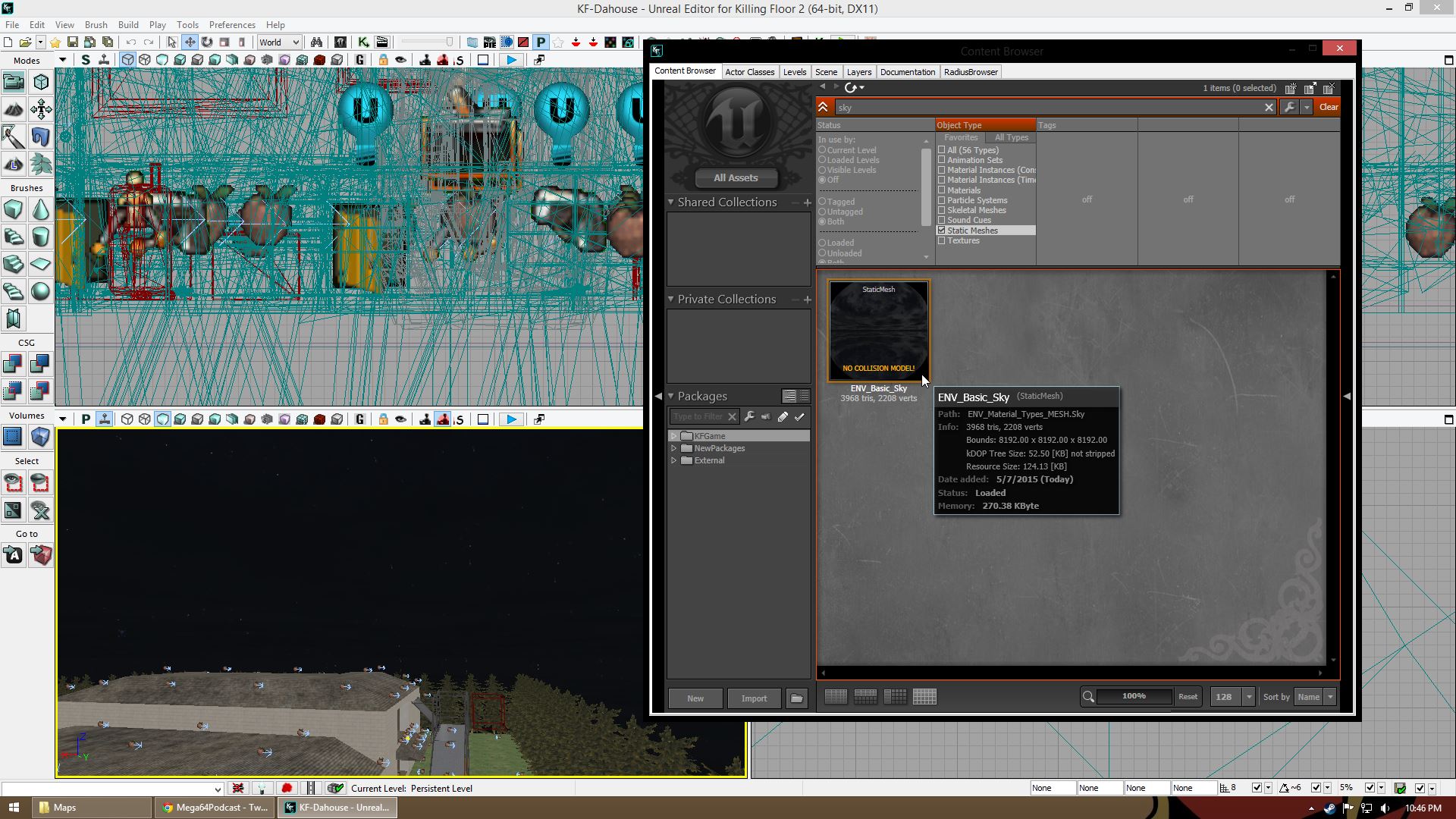Open the Build menu
Viewport: 1456px width, 819px height.
(x=128, y=25)
